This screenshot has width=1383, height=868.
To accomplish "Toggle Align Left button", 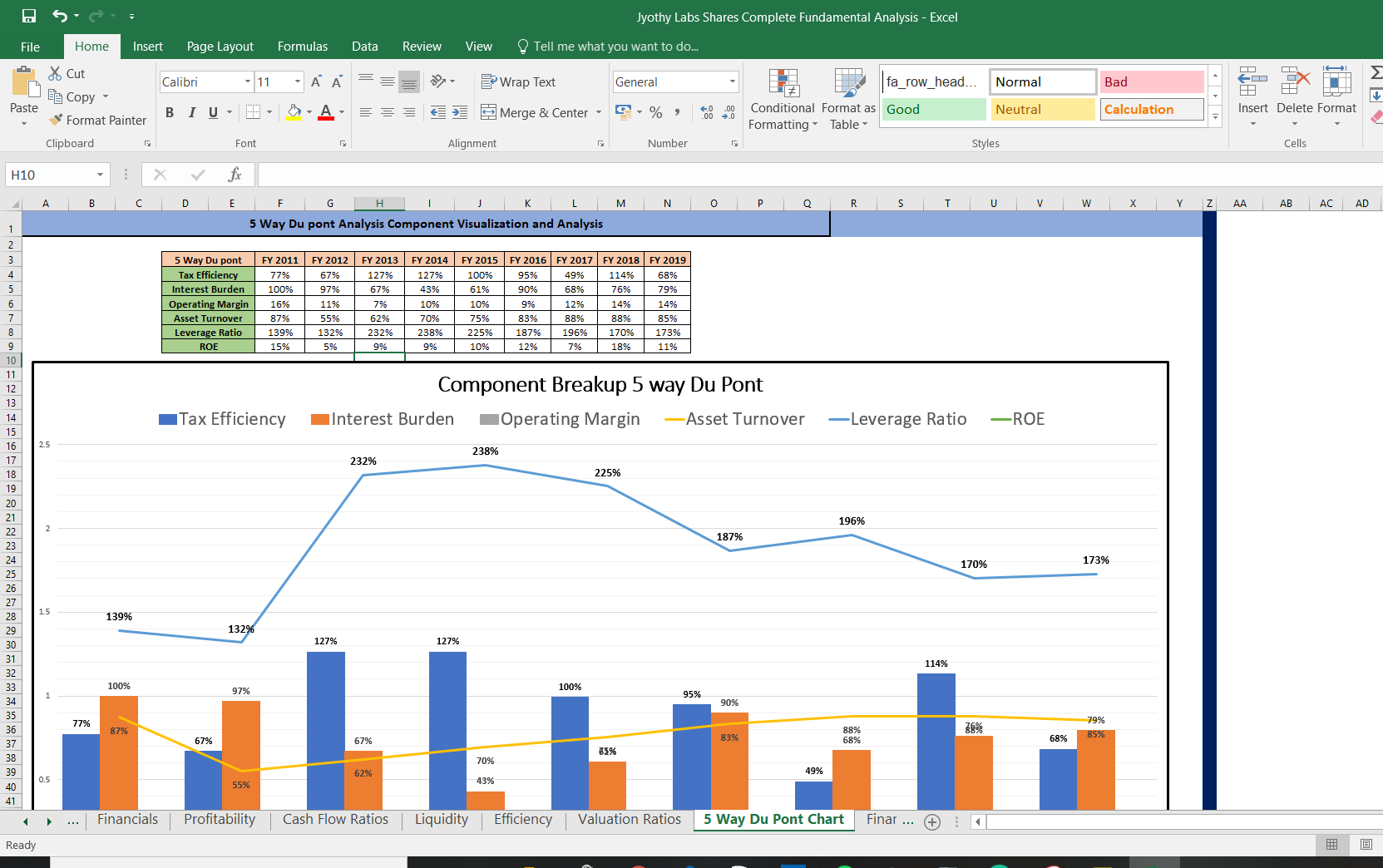I will point(366,112).
